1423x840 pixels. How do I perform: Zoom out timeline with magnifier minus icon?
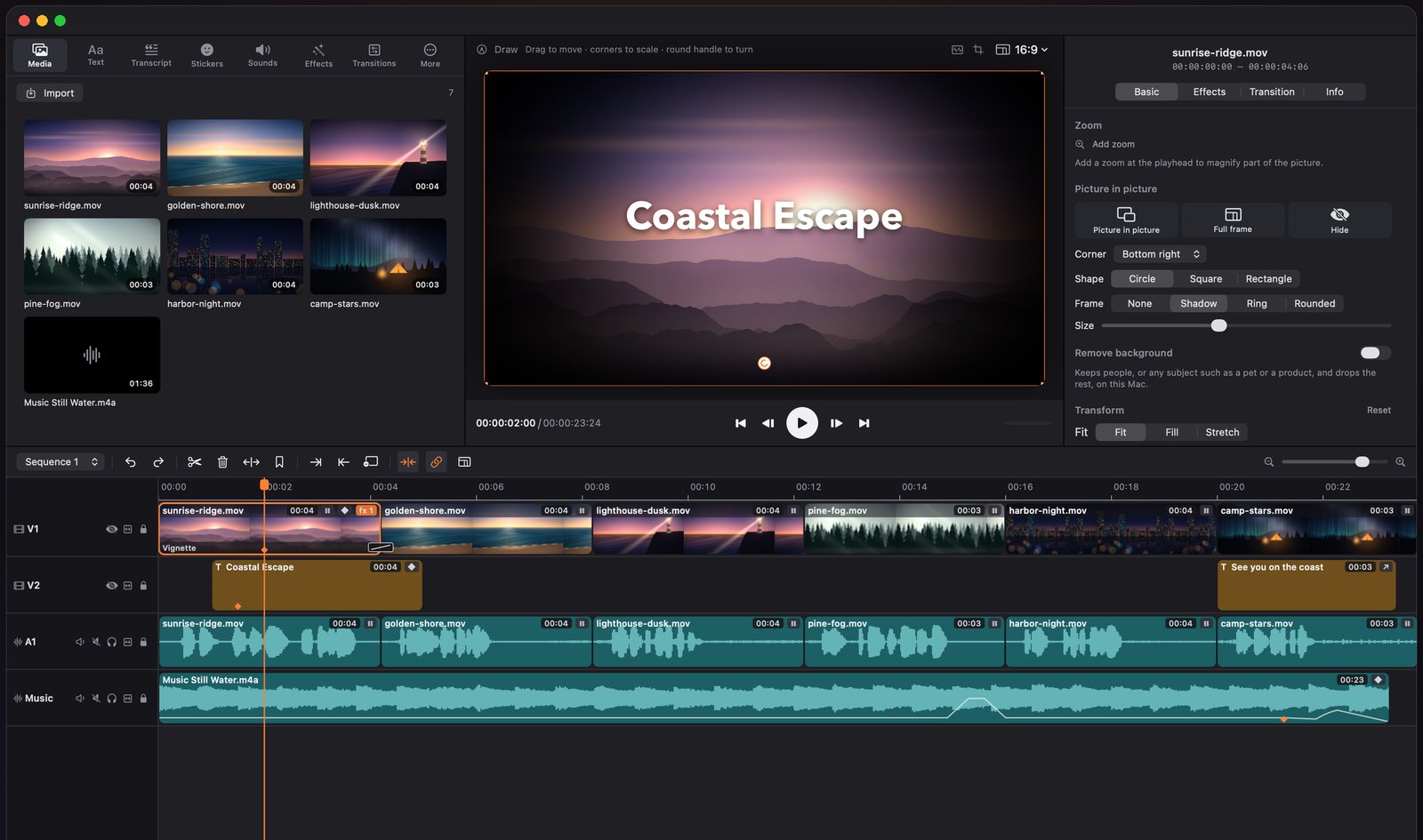tap(1269, 462)
